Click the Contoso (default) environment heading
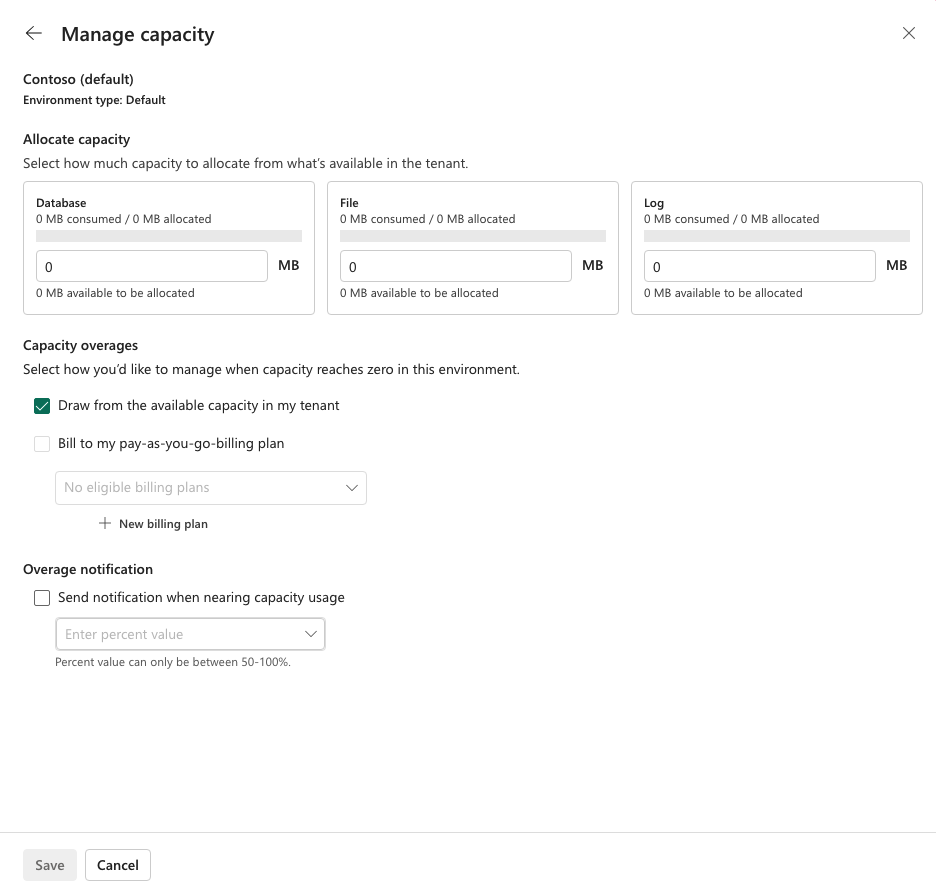The width and height of the screenshot is (936, 895). coord(78,79)
